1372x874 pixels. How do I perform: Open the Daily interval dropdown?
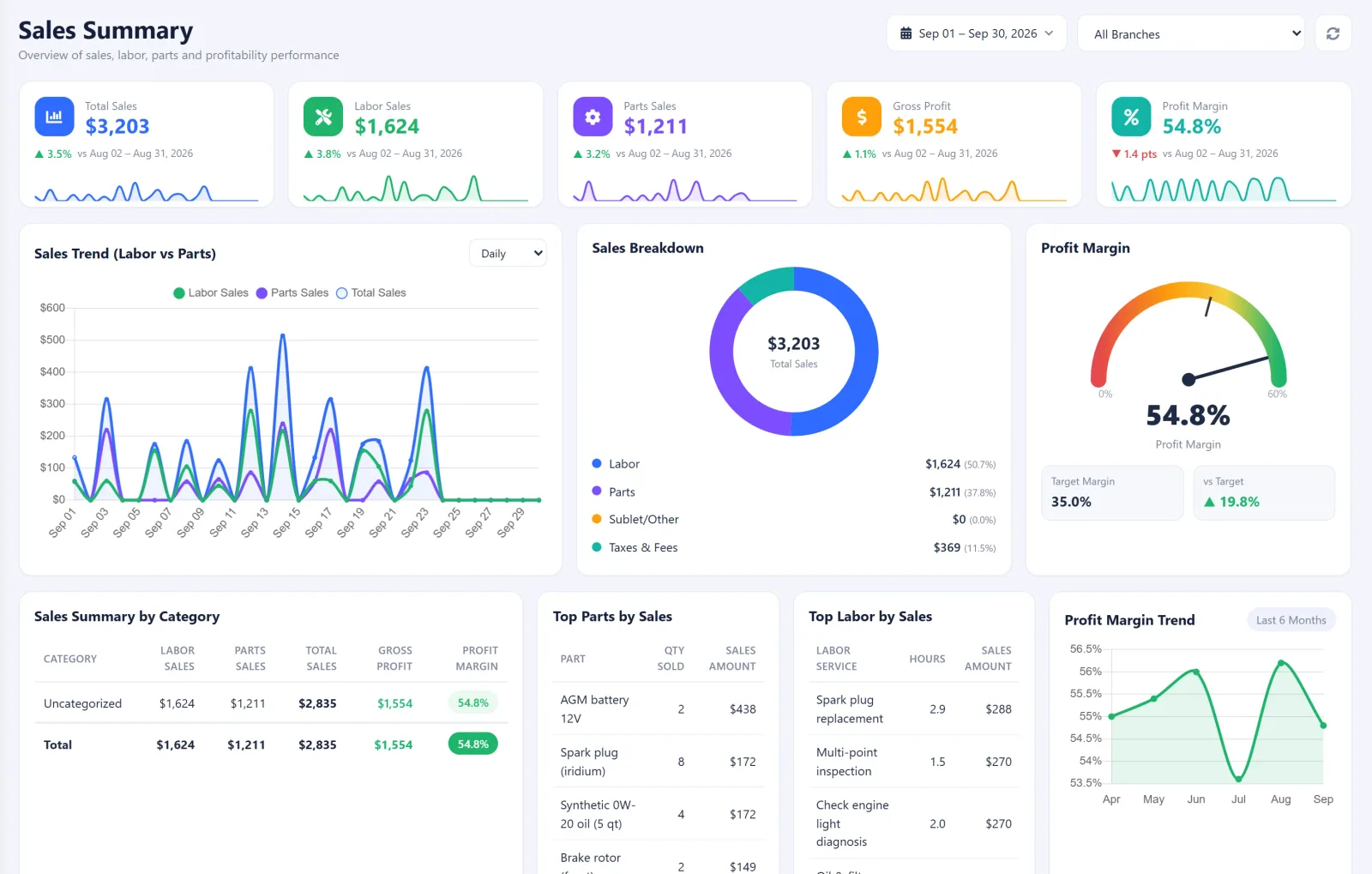point(508,253)
